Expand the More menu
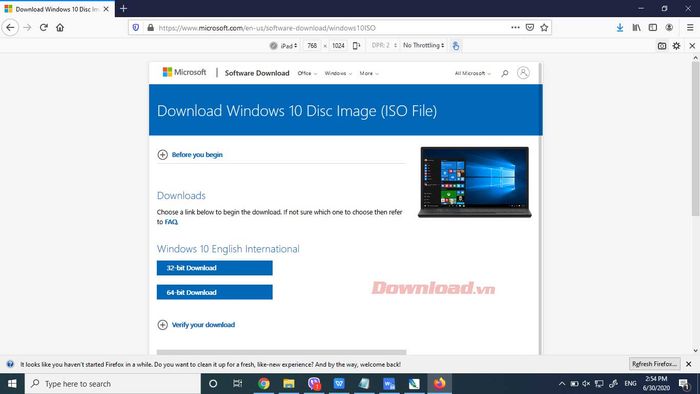This screenshot has height=394, width=700. click(369, 73)
